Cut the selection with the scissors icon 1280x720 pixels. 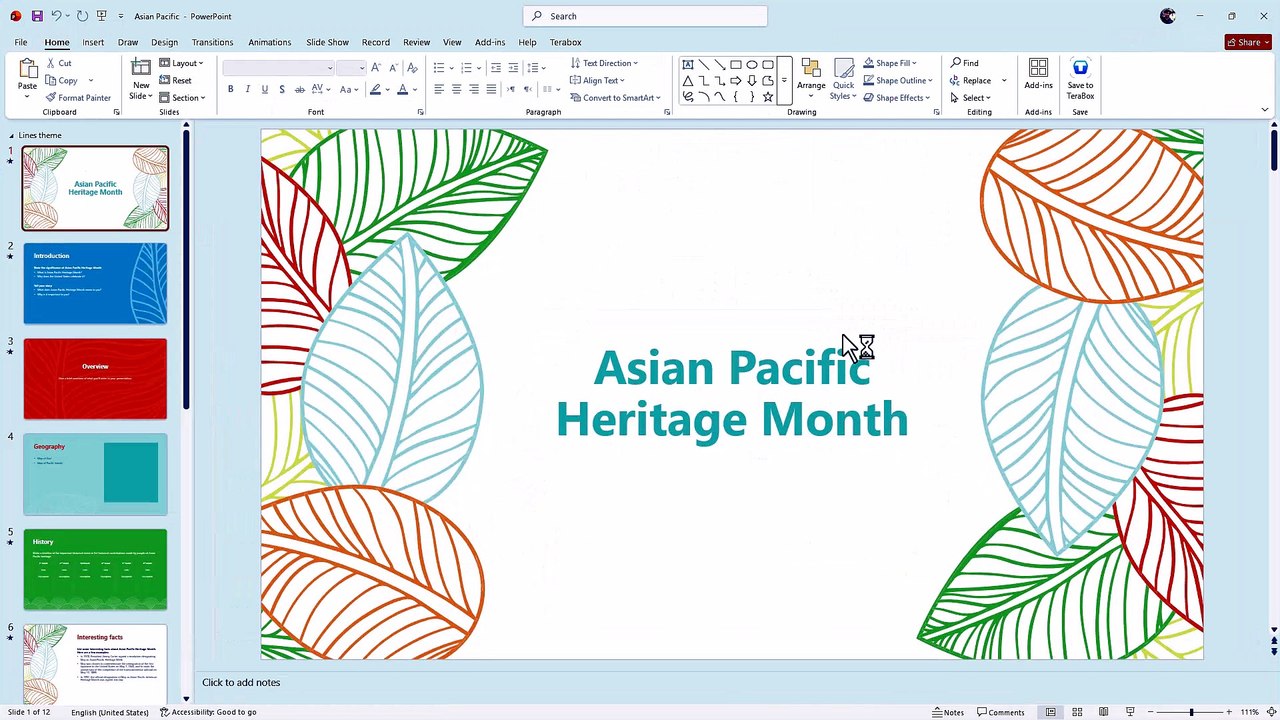point(50,63)
